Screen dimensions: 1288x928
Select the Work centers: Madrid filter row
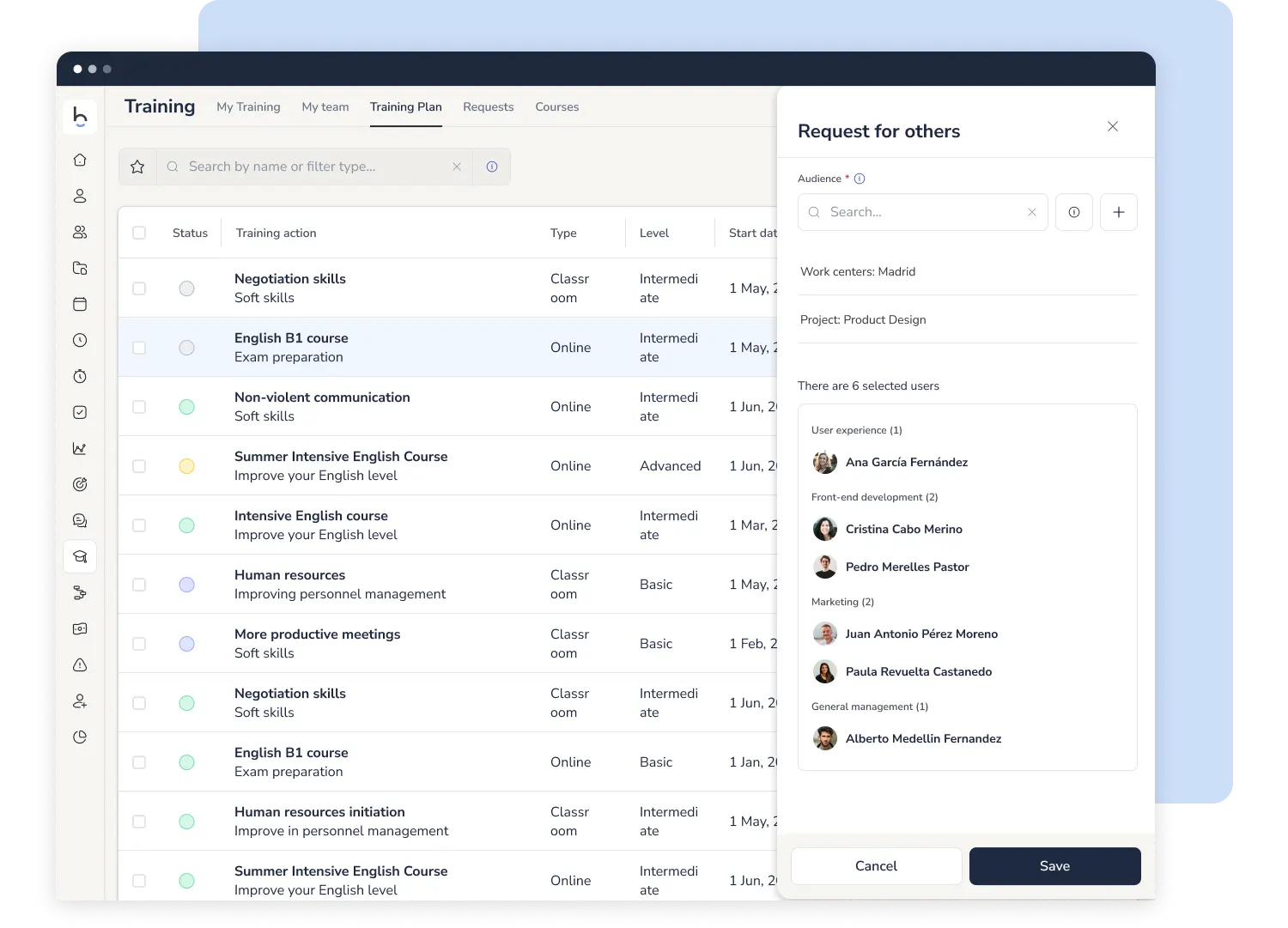pos(968,271)
